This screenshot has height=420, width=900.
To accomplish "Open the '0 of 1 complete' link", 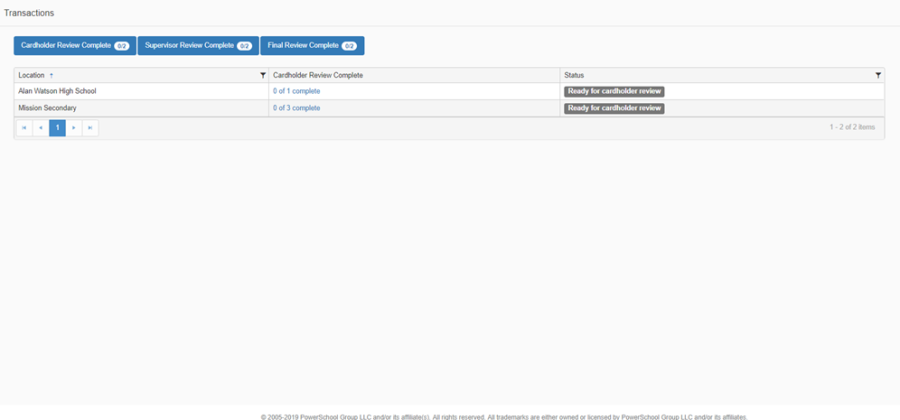I will click(x=296, y=91).
